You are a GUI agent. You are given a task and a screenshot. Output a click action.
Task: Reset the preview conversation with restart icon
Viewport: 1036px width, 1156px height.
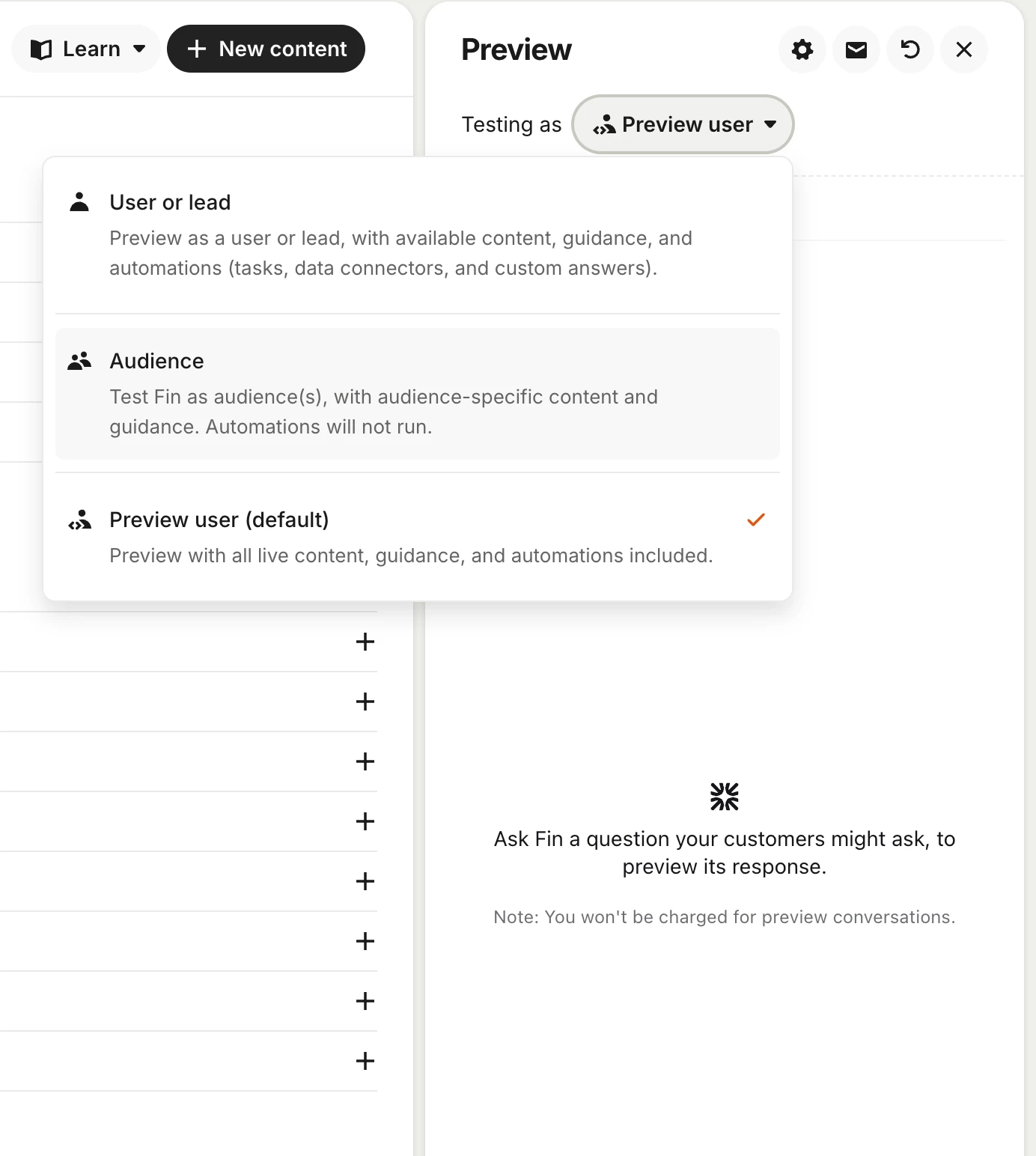coord(910,49)
